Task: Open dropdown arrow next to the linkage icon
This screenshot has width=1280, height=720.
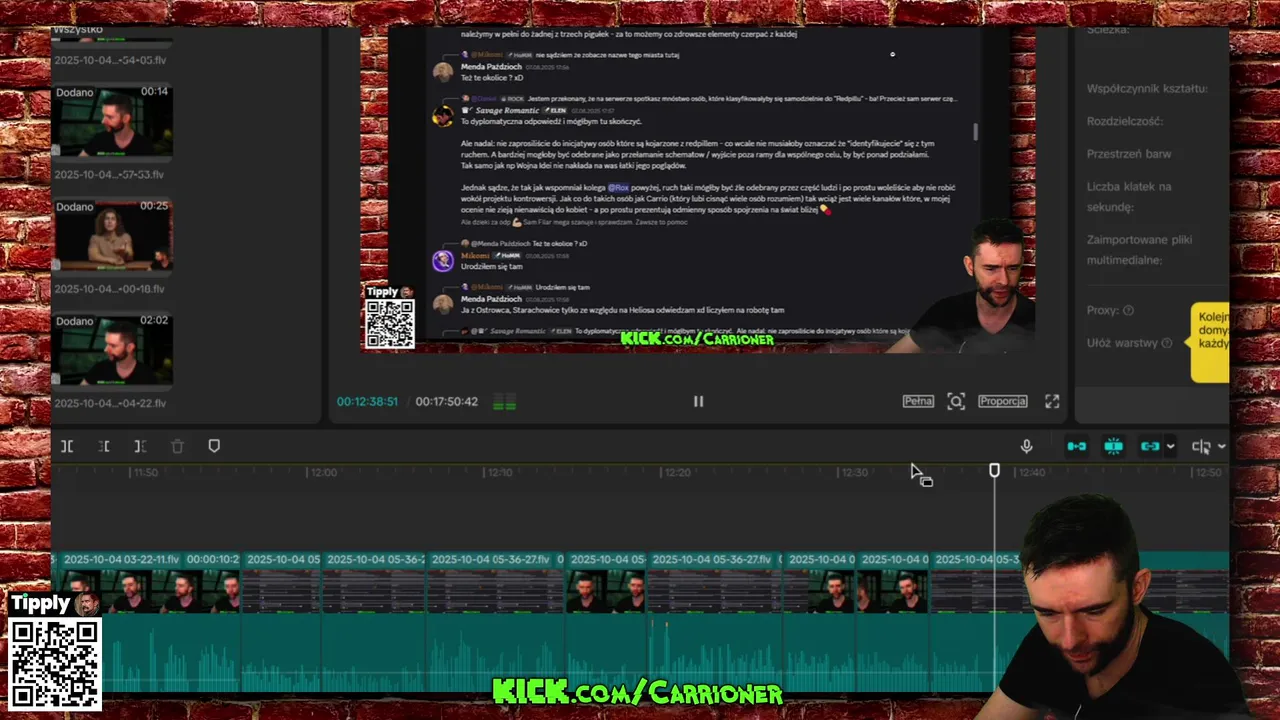Action: (x=1171, y=447)
